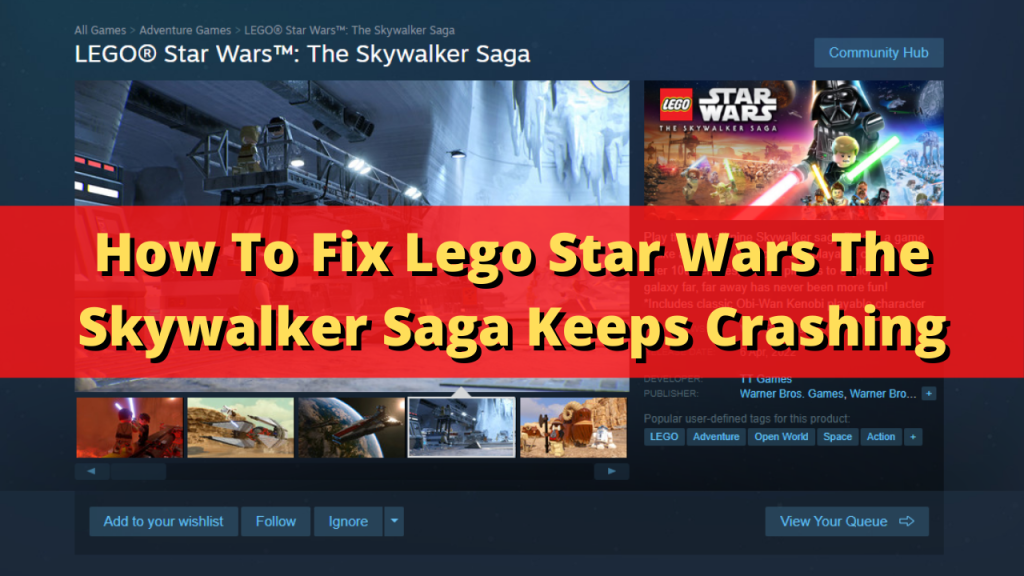Select the Action tag
Screen dimensions: 1024x576
click(x=881, y=436)
